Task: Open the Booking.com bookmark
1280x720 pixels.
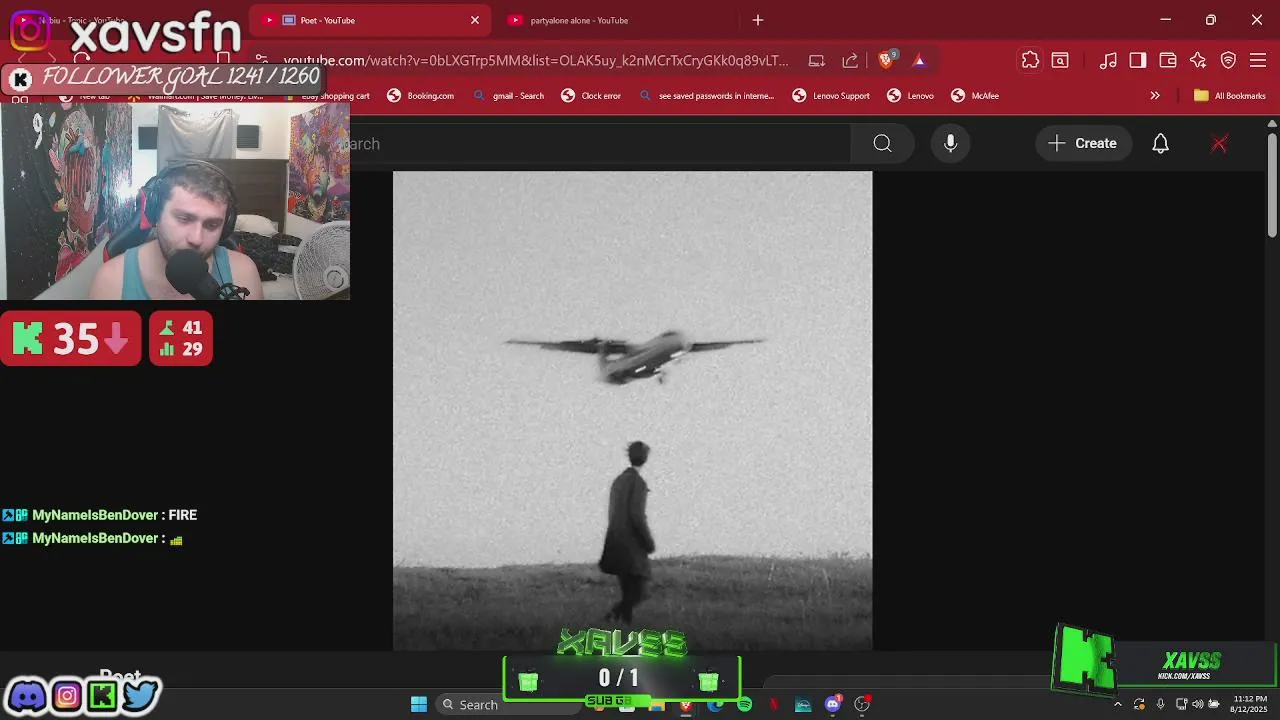Action: (x=421, y=96)
